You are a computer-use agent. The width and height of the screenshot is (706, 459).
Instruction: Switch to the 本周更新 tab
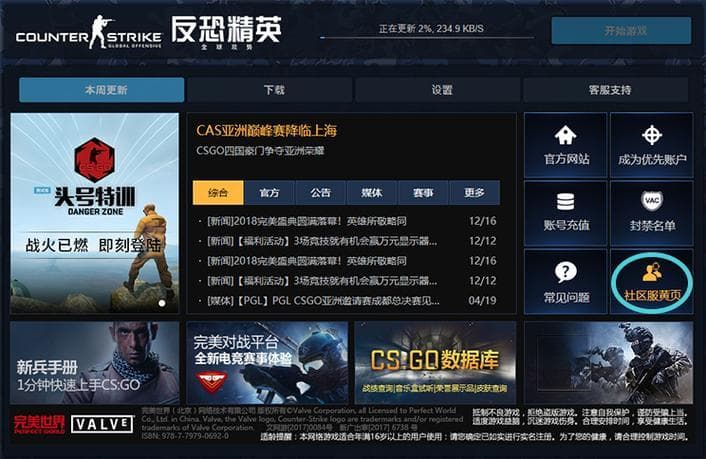102,90
